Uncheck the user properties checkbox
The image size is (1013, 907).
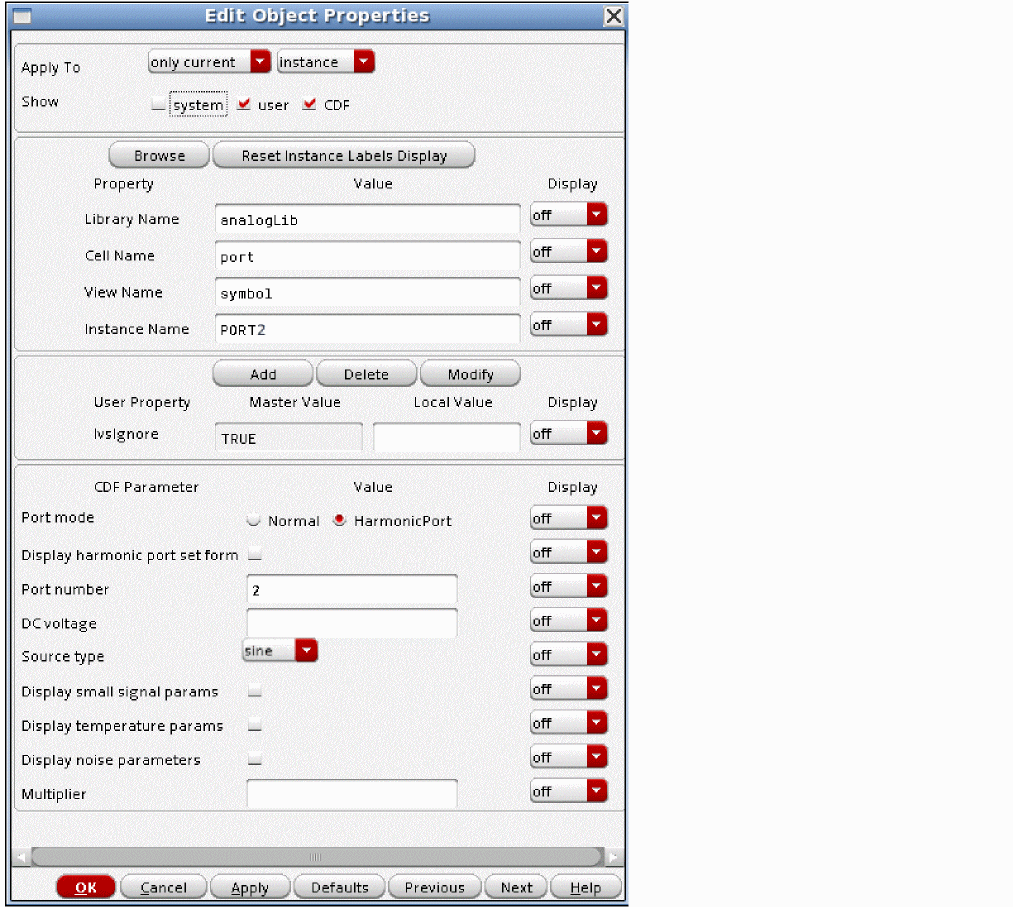[244, 104]
